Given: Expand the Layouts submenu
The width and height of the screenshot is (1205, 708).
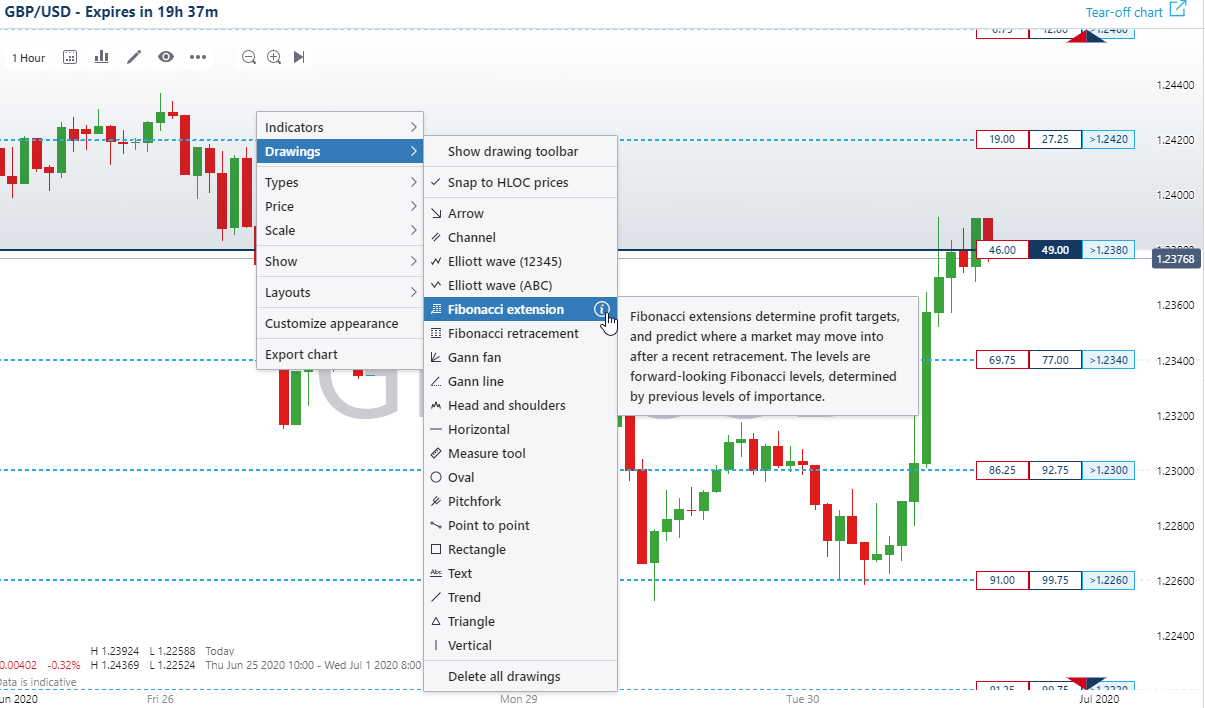Looking at the screenshot, I should tap(340, 292).
